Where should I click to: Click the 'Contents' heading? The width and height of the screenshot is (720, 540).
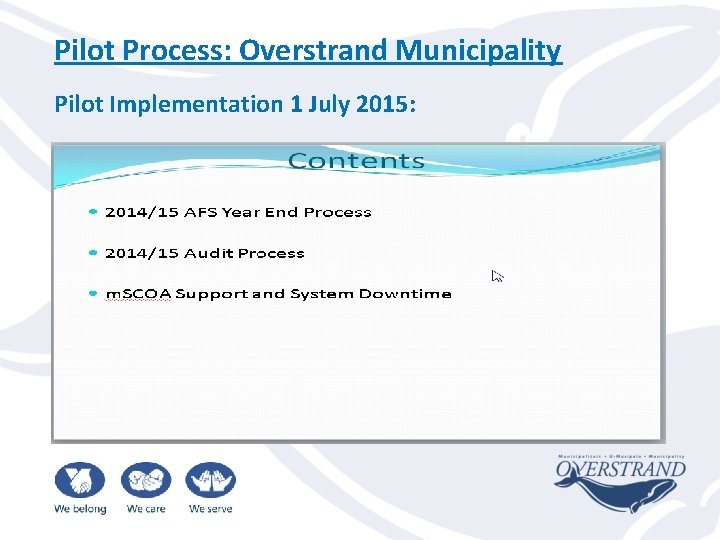coord(356,161)
